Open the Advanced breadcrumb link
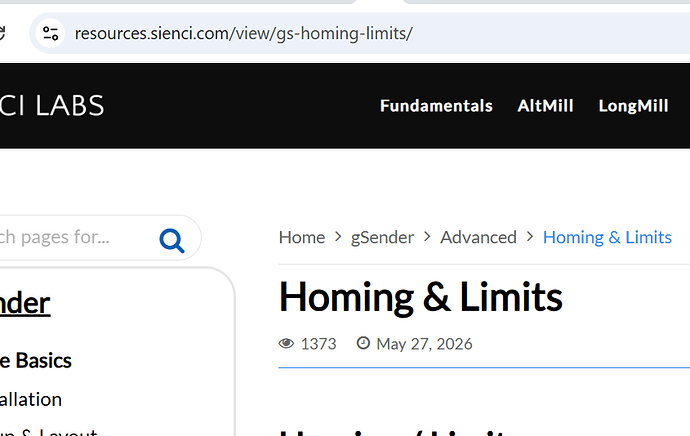 (x=478, y=238)
